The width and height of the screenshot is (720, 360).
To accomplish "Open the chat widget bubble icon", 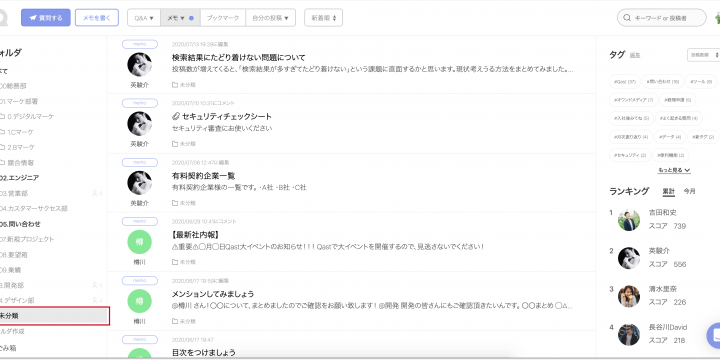I will [714, 336].
